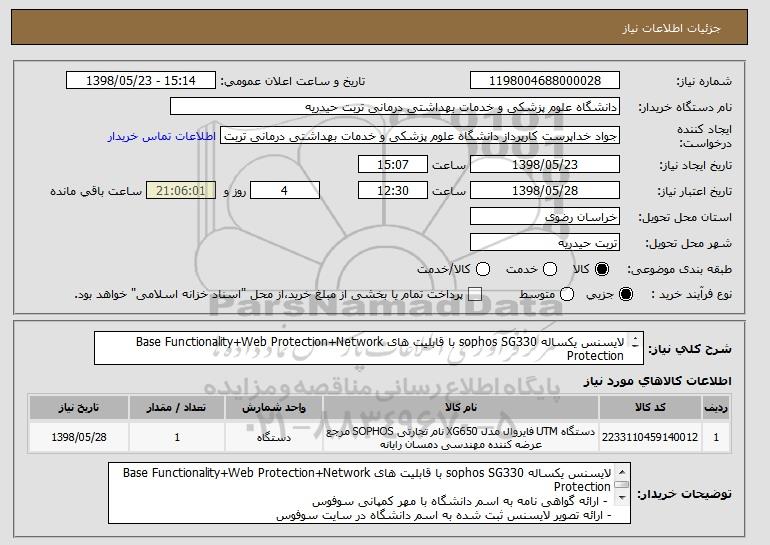Click the 1398/05/28 need-date table cell
This screenshot has width=770, height=545.
[x=79, y=437]
